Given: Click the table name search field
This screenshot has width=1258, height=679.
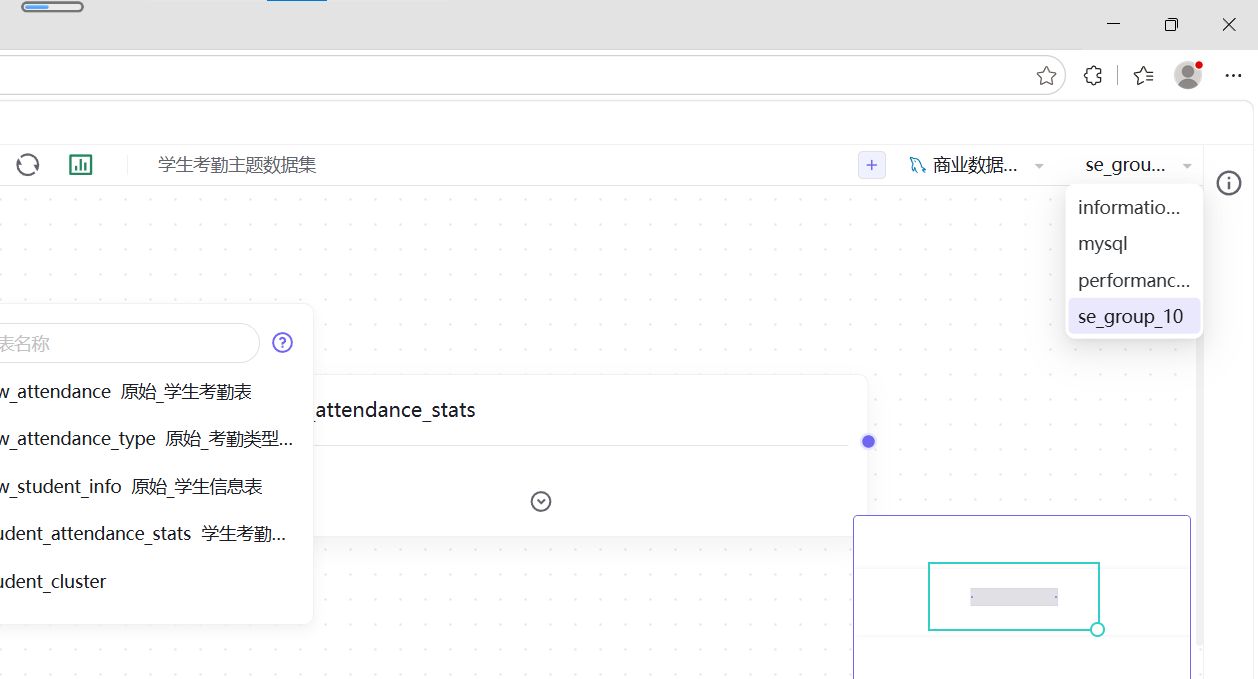Looking at the screenshot, I should point(128,343).
